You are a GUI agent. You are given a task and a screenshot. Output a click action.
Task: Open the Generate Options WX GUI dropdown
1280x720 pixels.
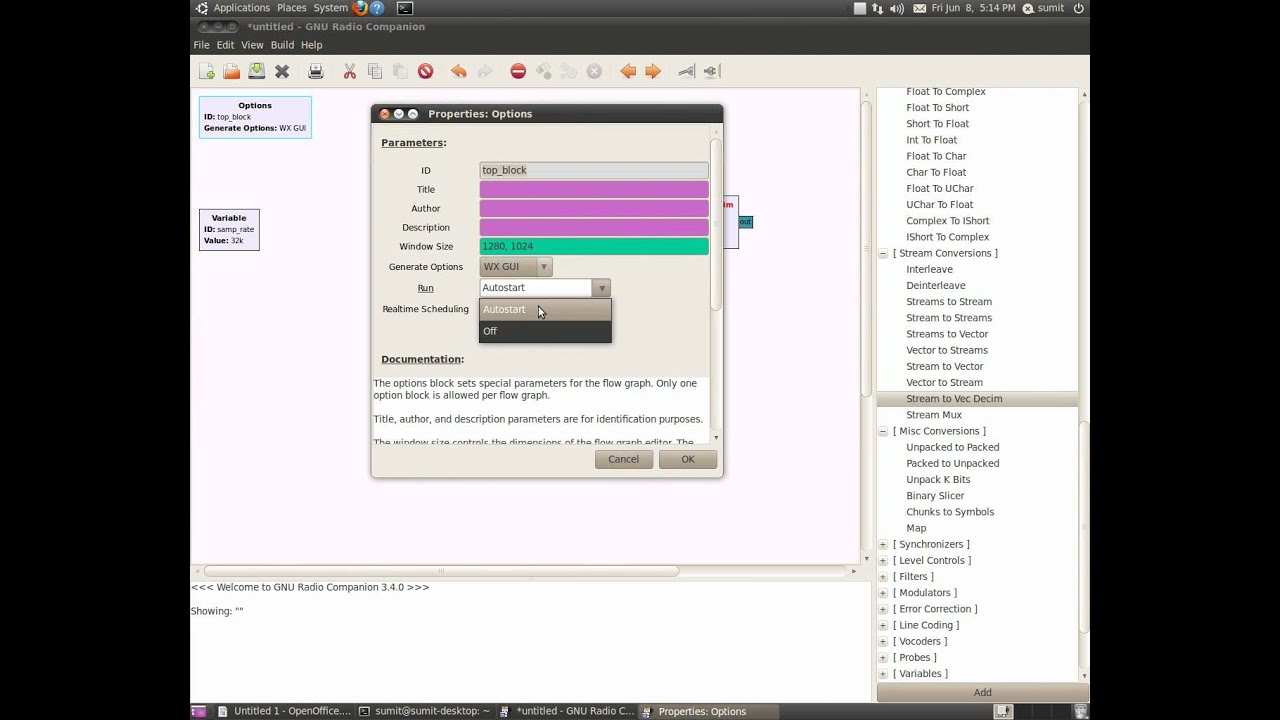(516, 267)
